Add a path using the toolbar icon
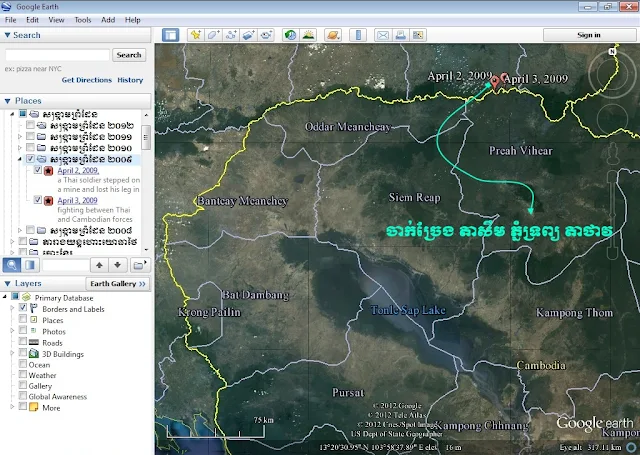This screenshot has width=640, height=455. tap(231, 35)
